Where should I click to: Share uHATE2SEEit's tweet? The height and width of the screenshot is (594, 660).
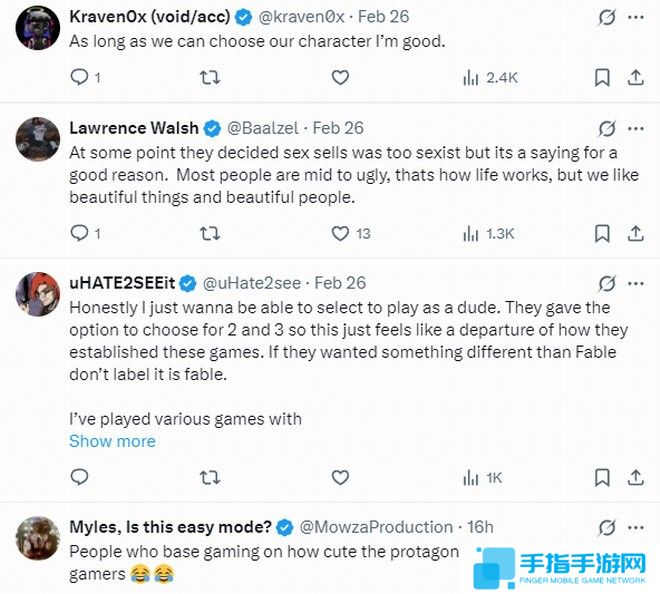pos(636,478)
